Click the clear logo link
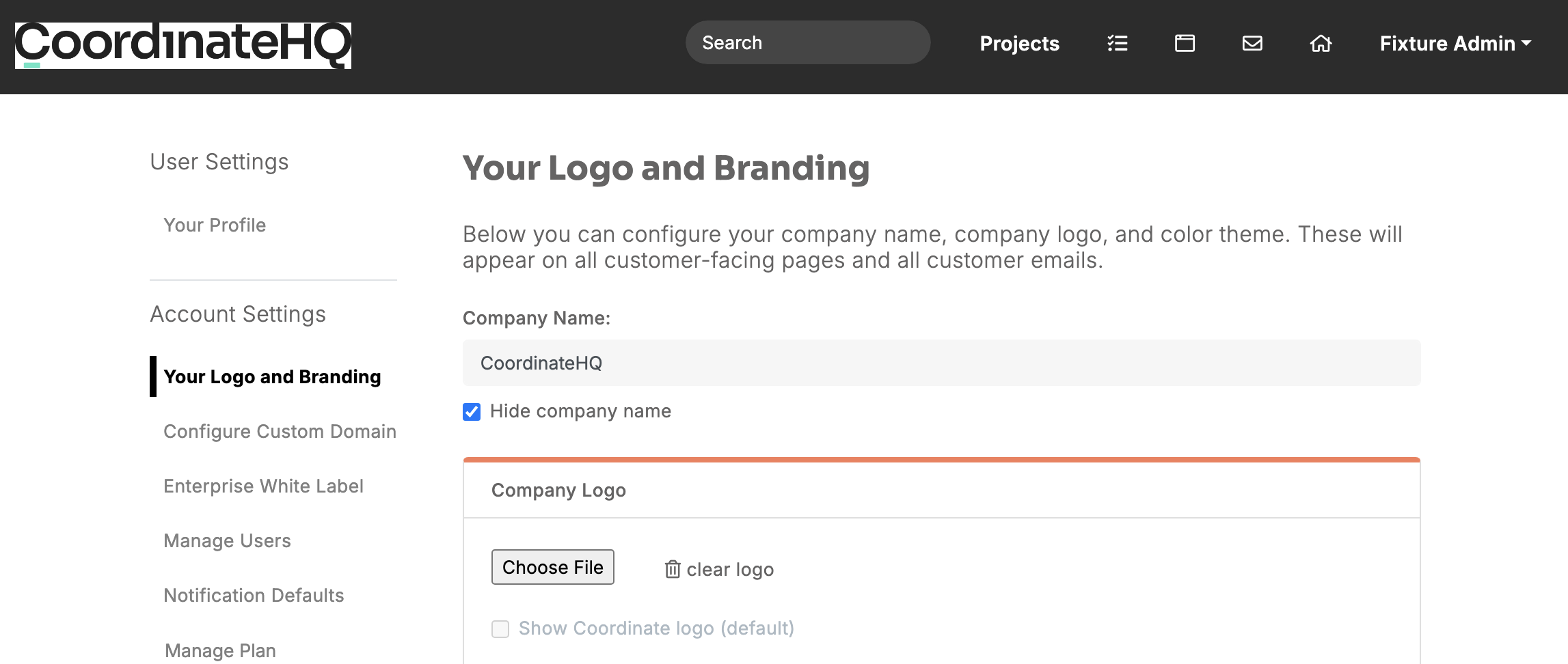Viewport: 1568px width, 664px height. coord(730,569)
